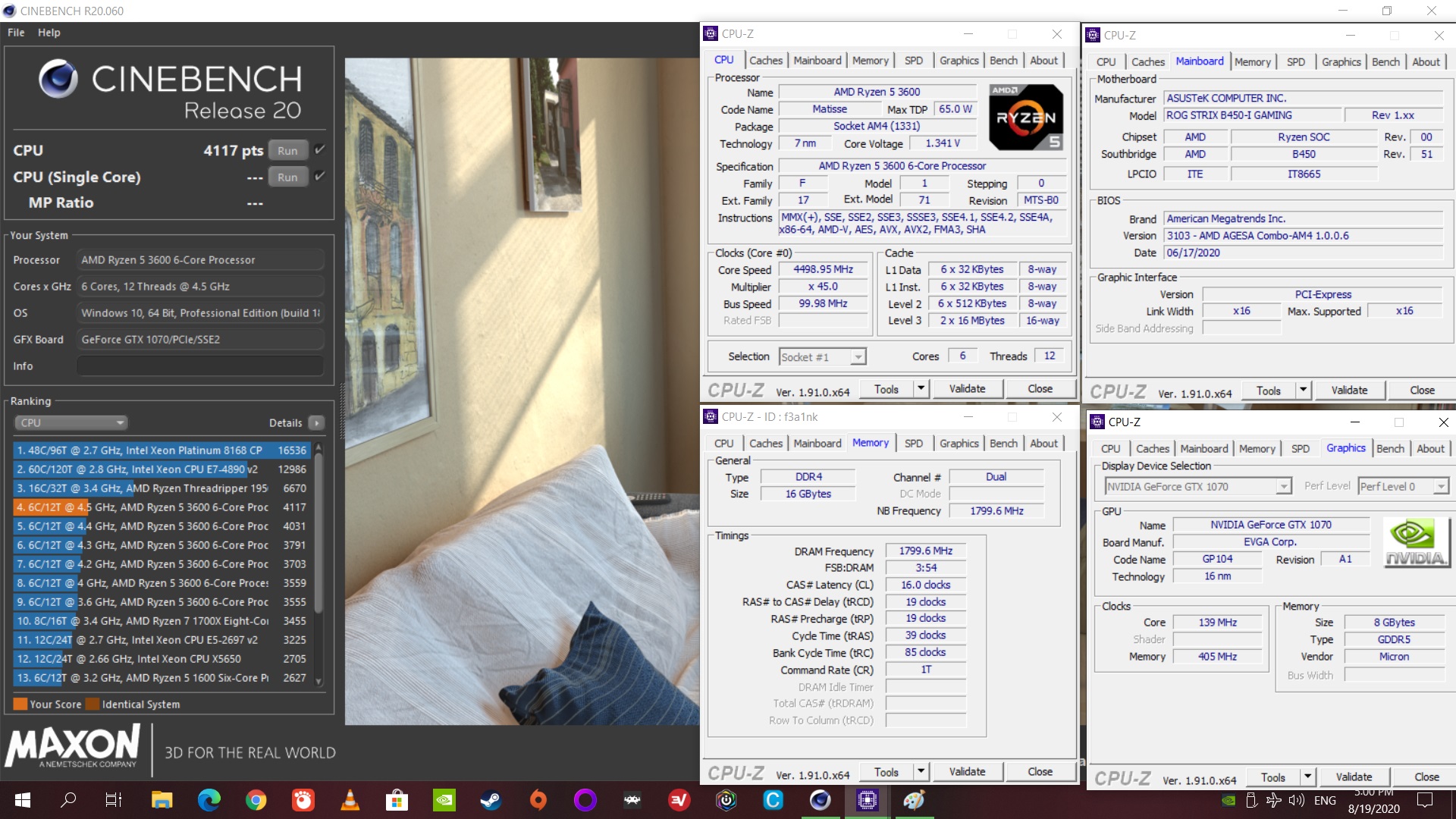Select ranking row Intel Xeon Platinum 8168
Viewport: 1456px width, 819px height.
click(x=161, y=450)
